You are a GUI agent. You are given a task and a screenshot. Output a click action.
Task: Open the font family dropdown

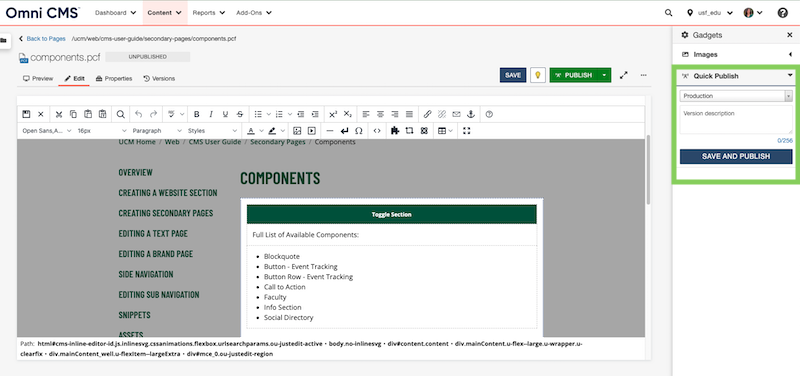click(x=47, y=131)
